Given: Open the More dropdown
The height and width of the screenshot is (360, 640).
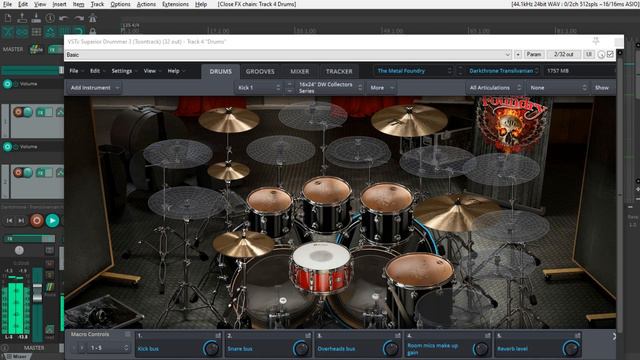Looking at the screenshot, I should click(382, 87).
